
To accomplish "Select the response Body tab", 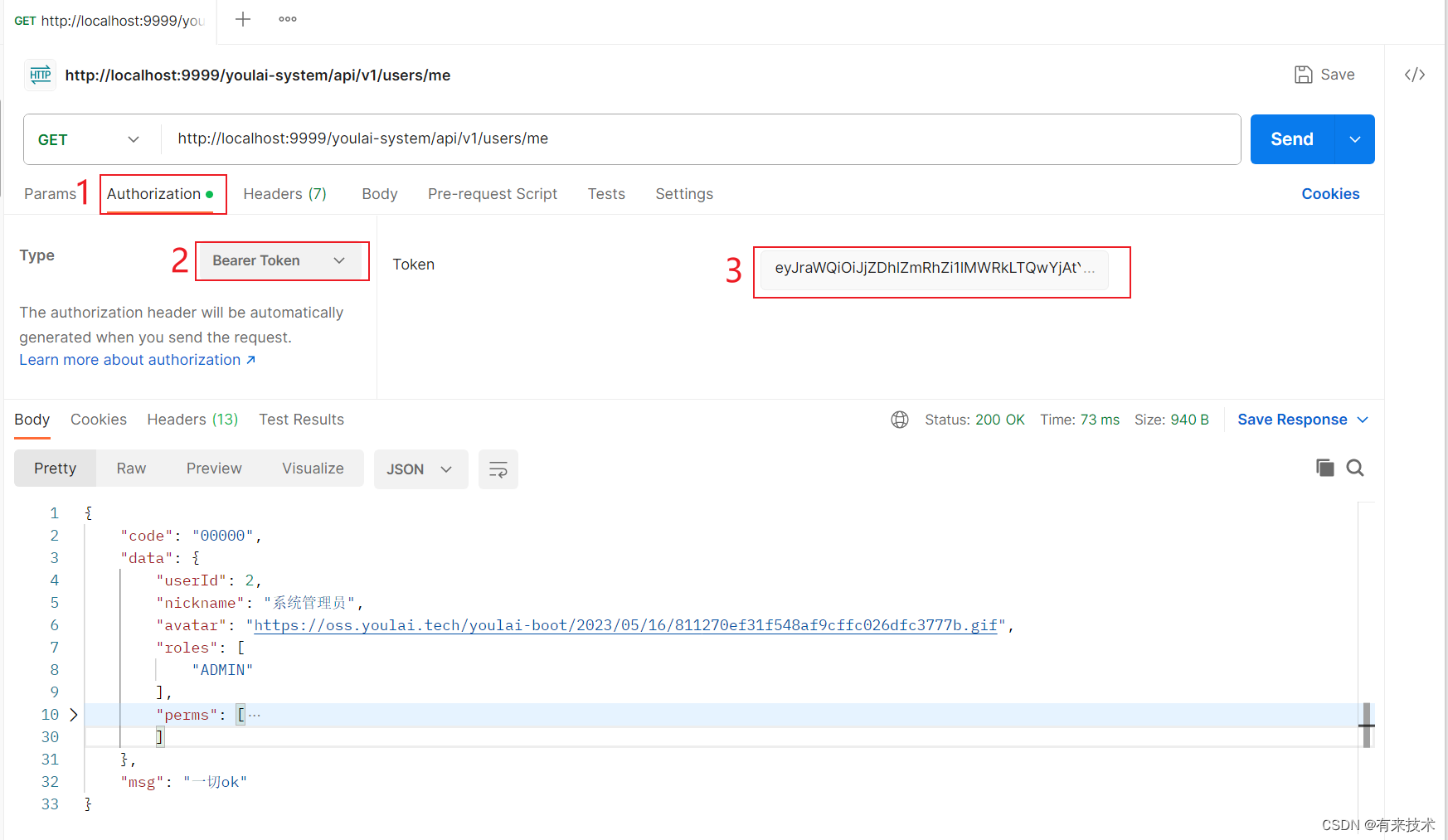I will coord(32,420).
